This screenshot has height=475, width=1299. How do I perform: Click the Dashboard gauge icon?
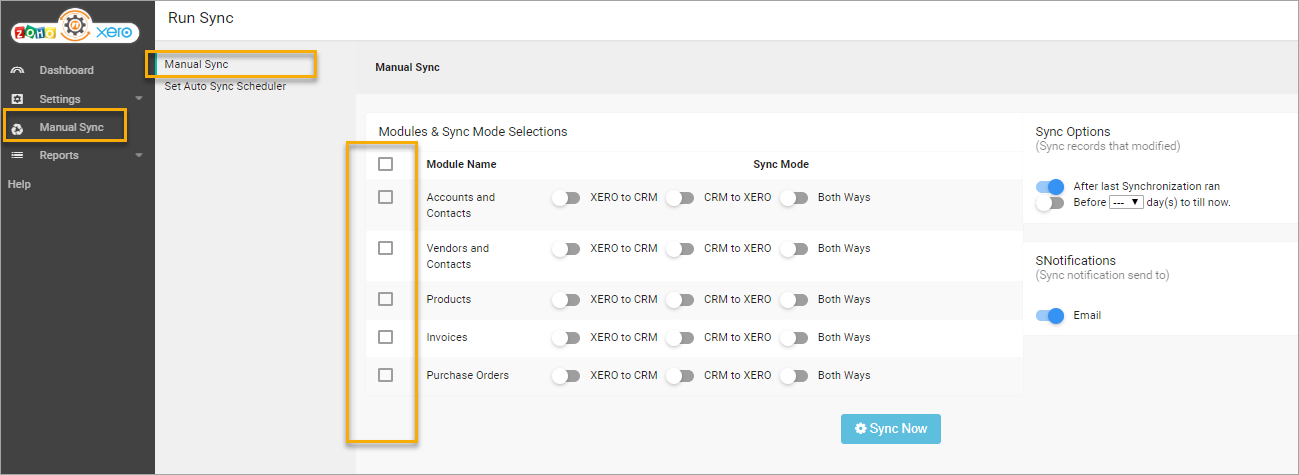(x=17, y=70)
